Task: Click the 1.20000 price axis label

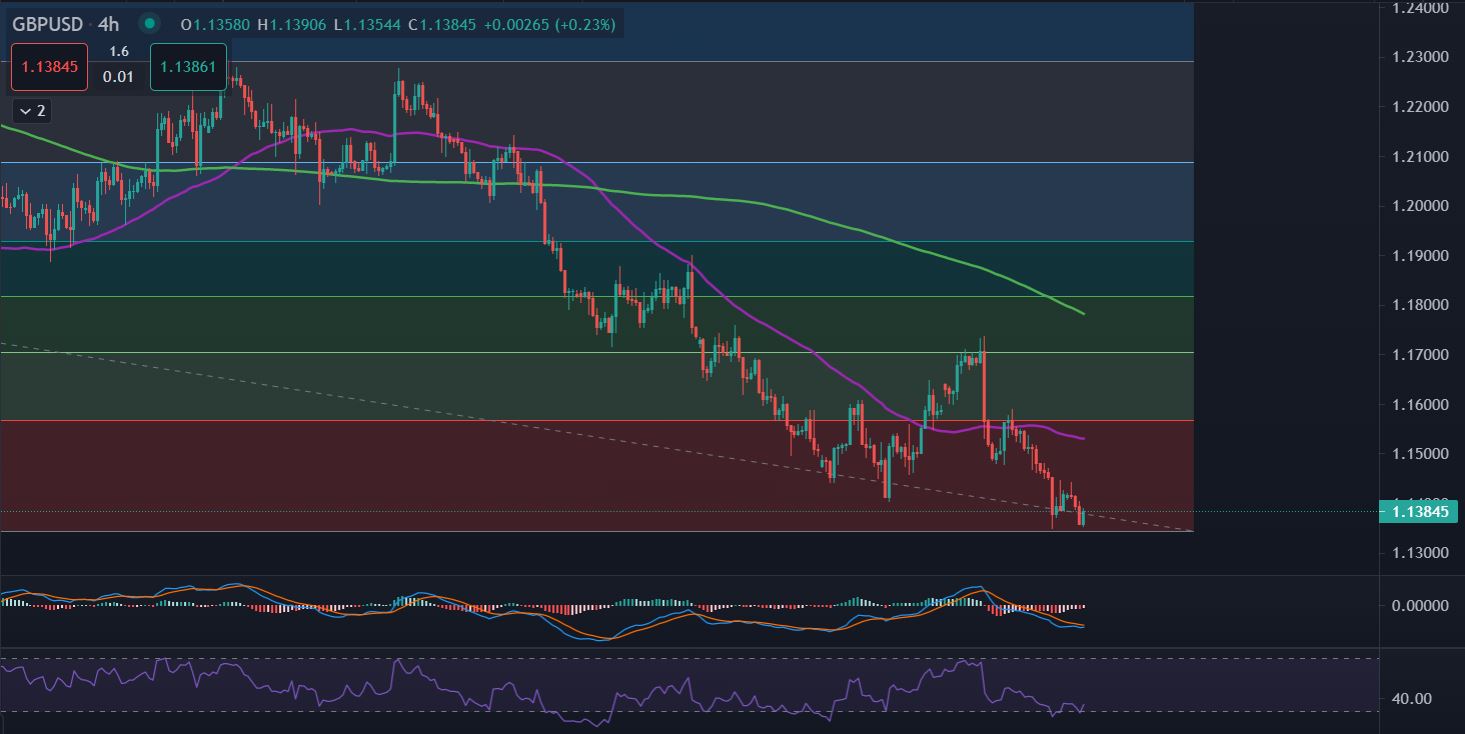Action: click(x=1421, y=206)
